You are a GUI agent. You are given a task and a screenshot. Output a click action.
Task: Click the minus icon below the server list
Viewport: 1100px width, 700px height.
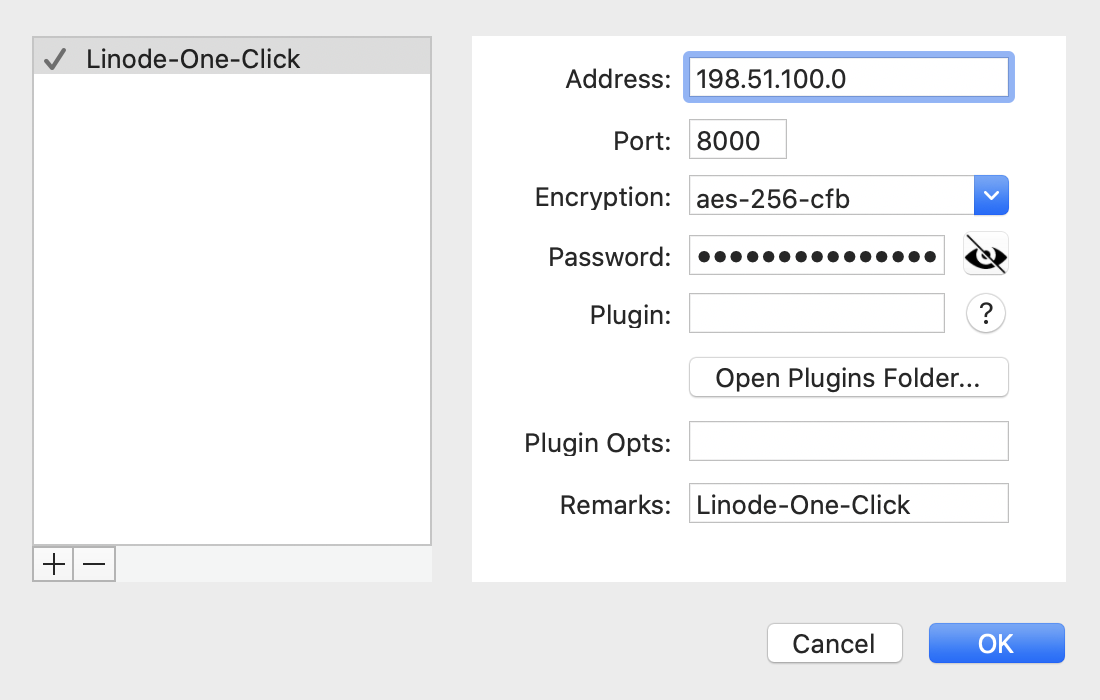(x=93, y=564)
